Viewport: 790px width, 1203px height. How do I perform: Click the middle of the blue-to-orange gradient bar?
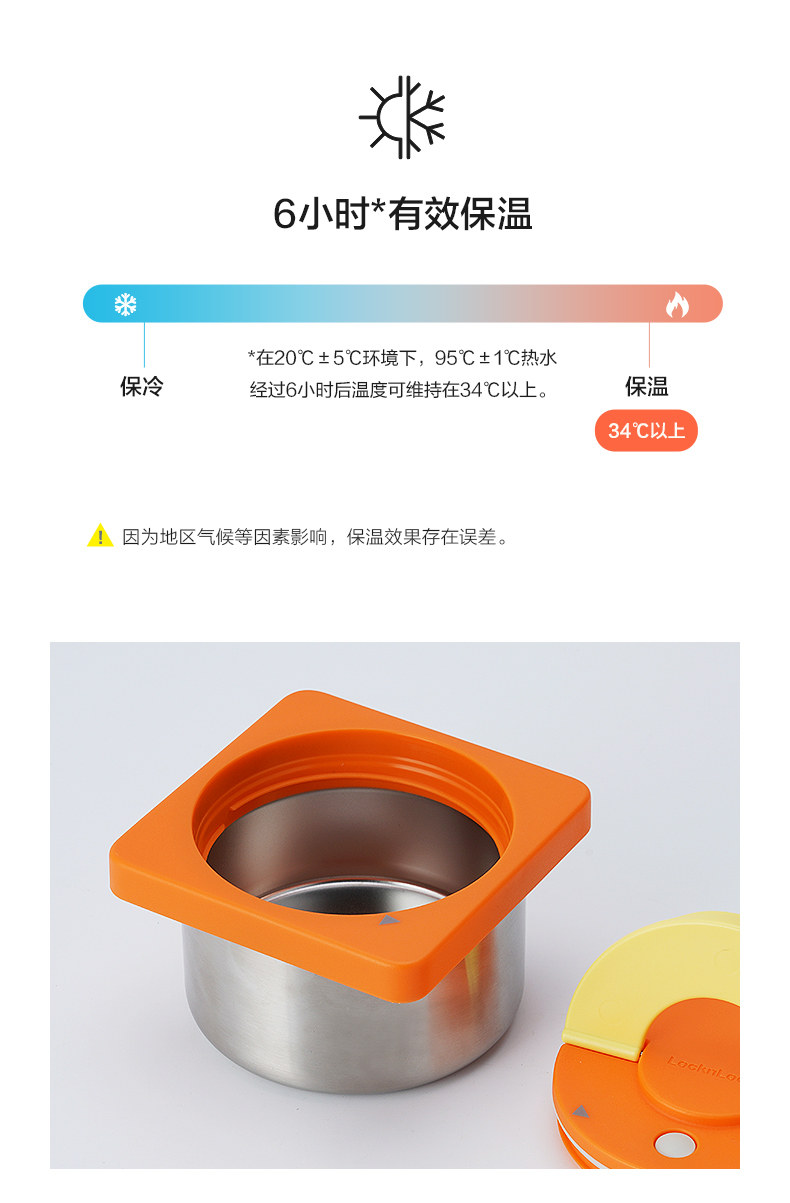pyautogui.click(x=402, y=304)
